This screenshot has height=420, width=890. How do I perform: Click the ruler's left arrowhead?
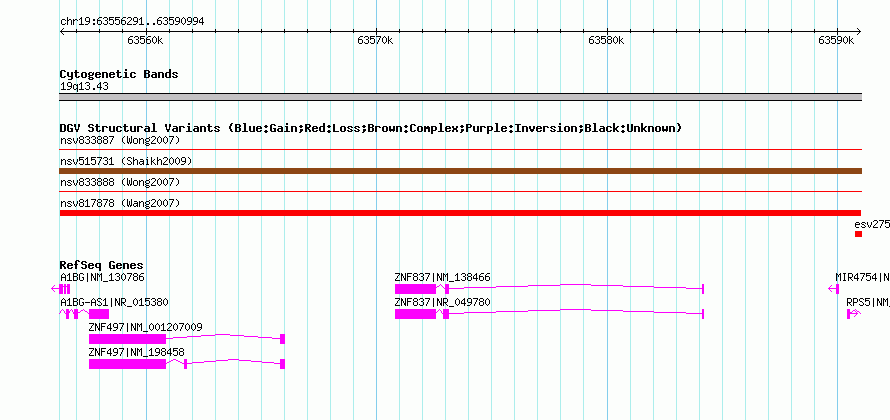coord(62,31)
